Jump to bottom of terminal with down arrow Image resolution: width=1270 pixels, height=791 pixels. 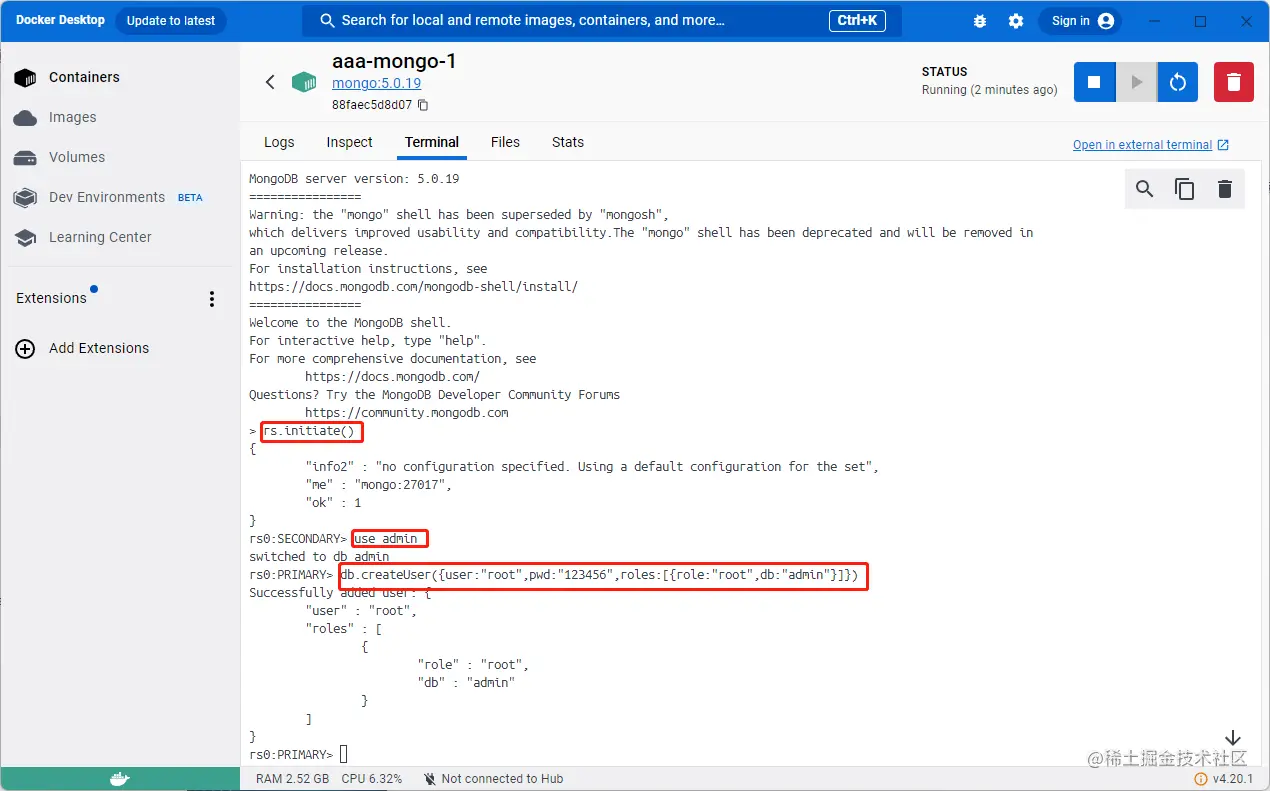(x=1233, y=738)
